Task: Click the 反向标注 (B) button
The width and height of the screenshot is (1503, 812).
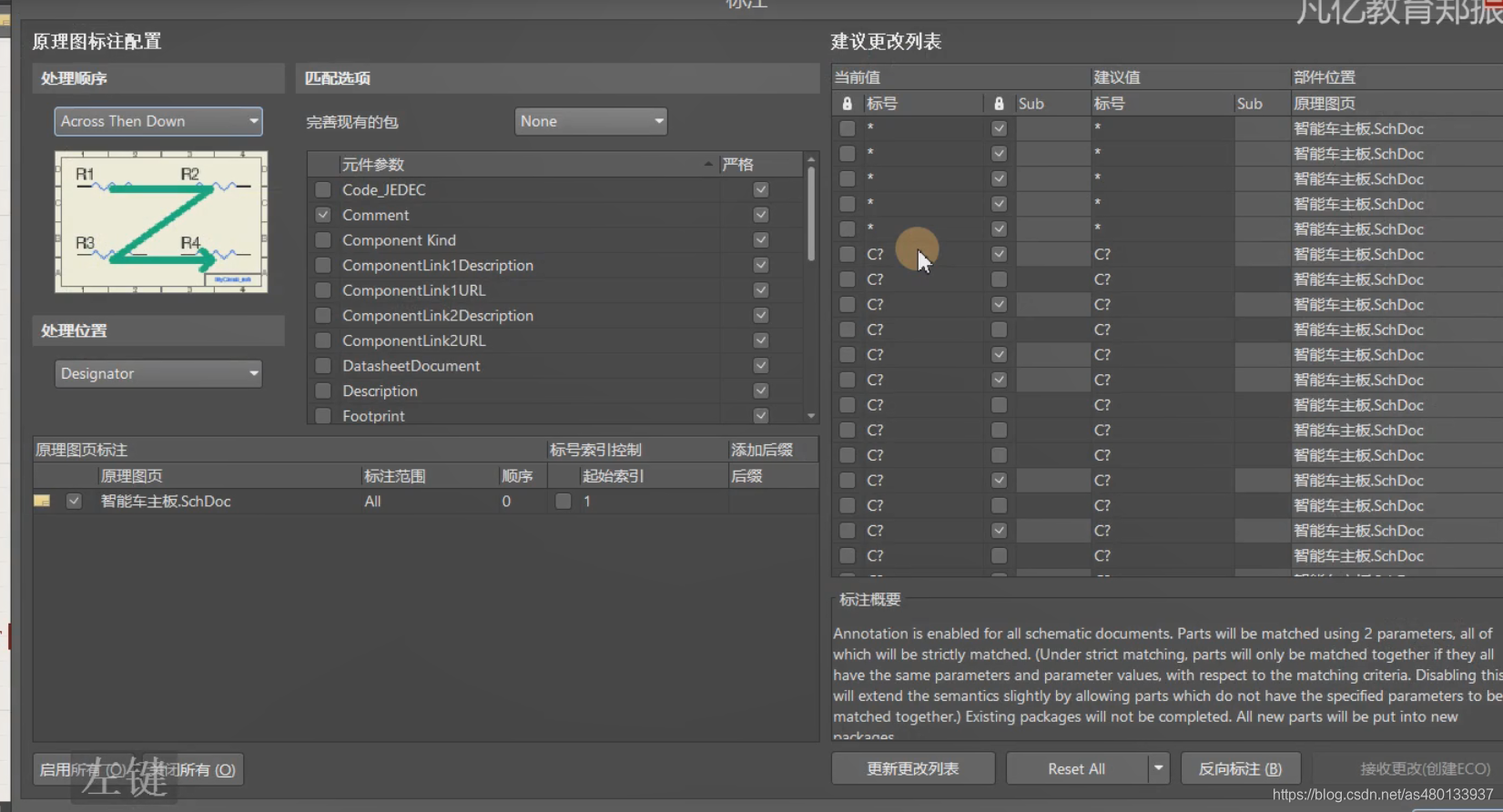Action: click(1240, 768)
